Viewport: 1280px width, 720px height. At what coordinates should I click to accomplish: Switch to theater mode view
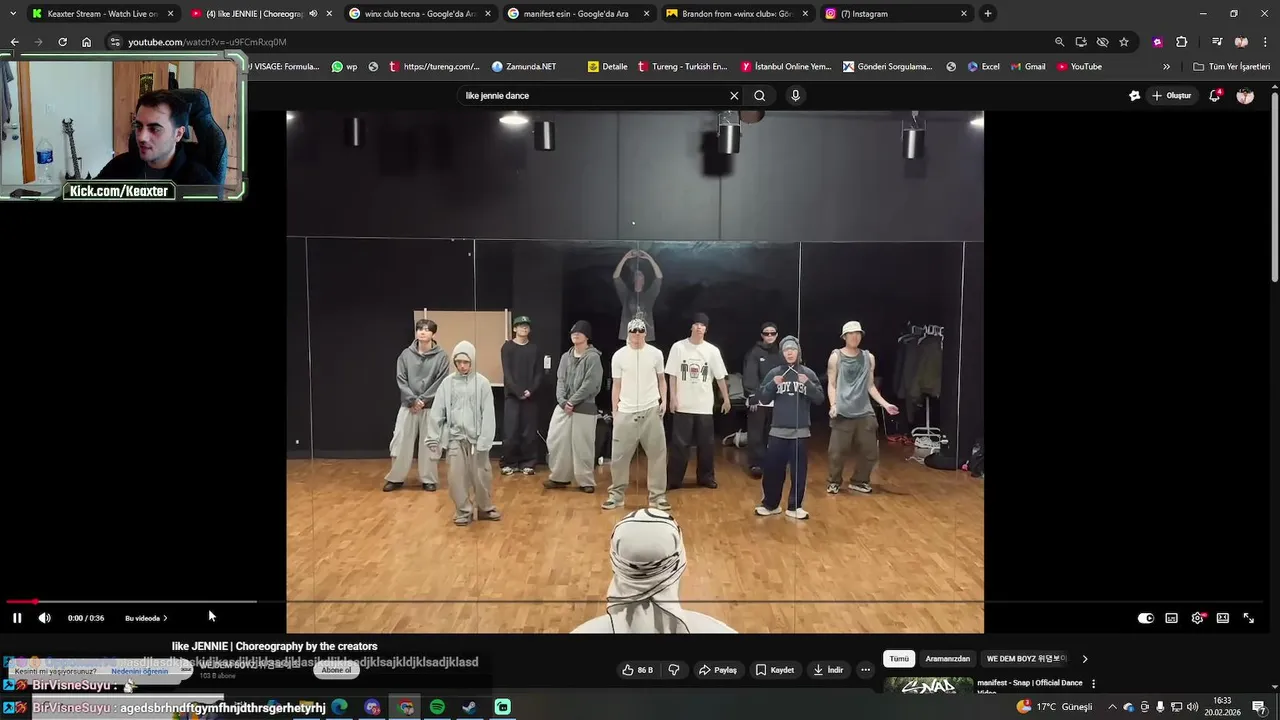click(1222, 618)
